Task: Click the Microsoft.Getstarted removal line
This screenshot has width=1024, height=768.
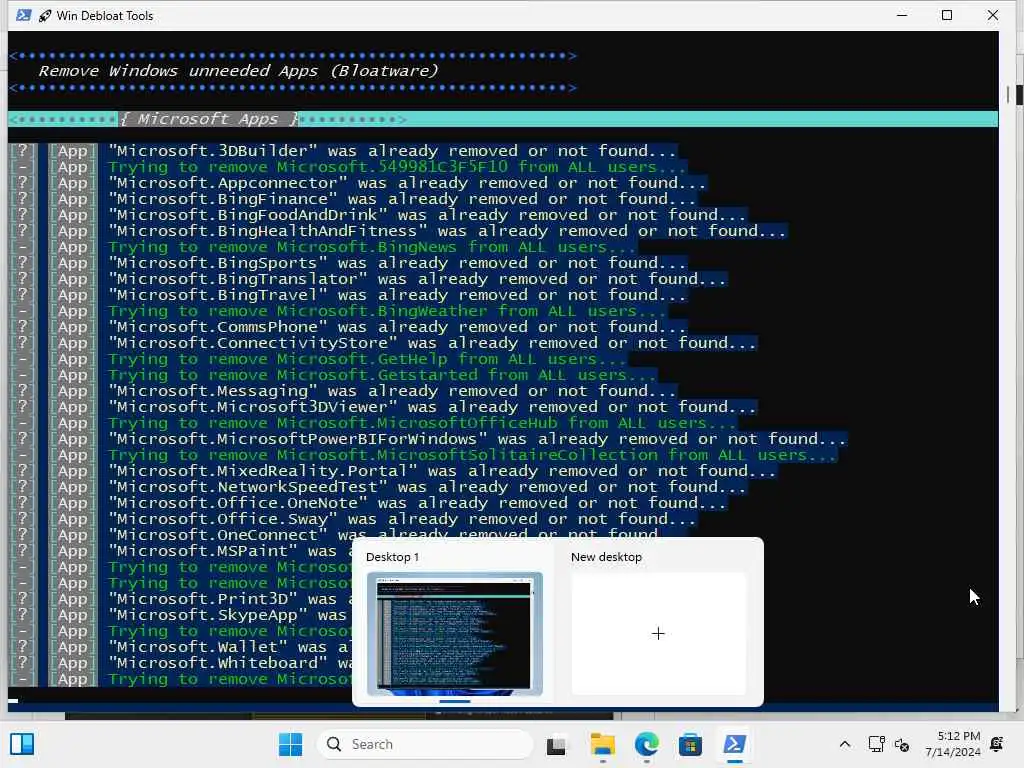Action: (x=381, y=375)
